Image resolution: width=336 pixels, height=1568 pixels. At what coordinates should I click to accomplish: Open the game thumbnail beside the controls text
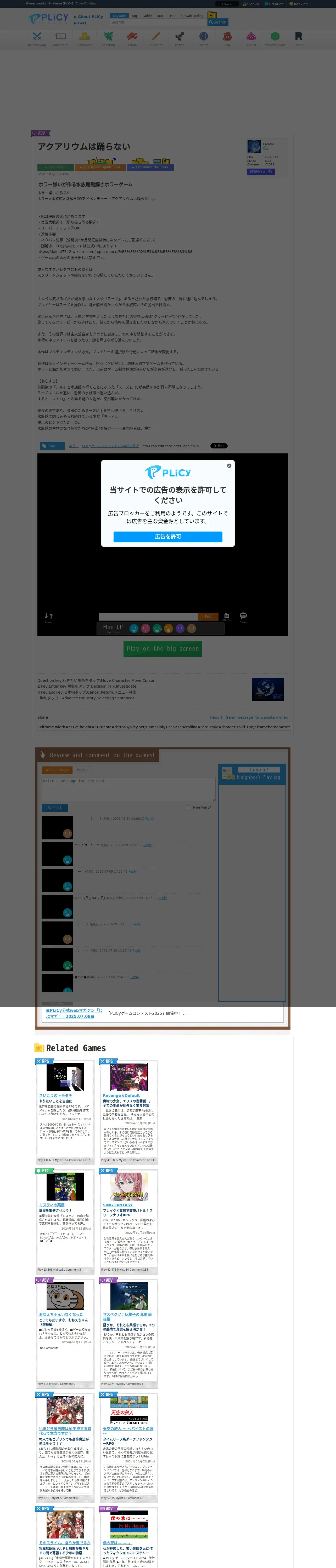coord(268,690)
